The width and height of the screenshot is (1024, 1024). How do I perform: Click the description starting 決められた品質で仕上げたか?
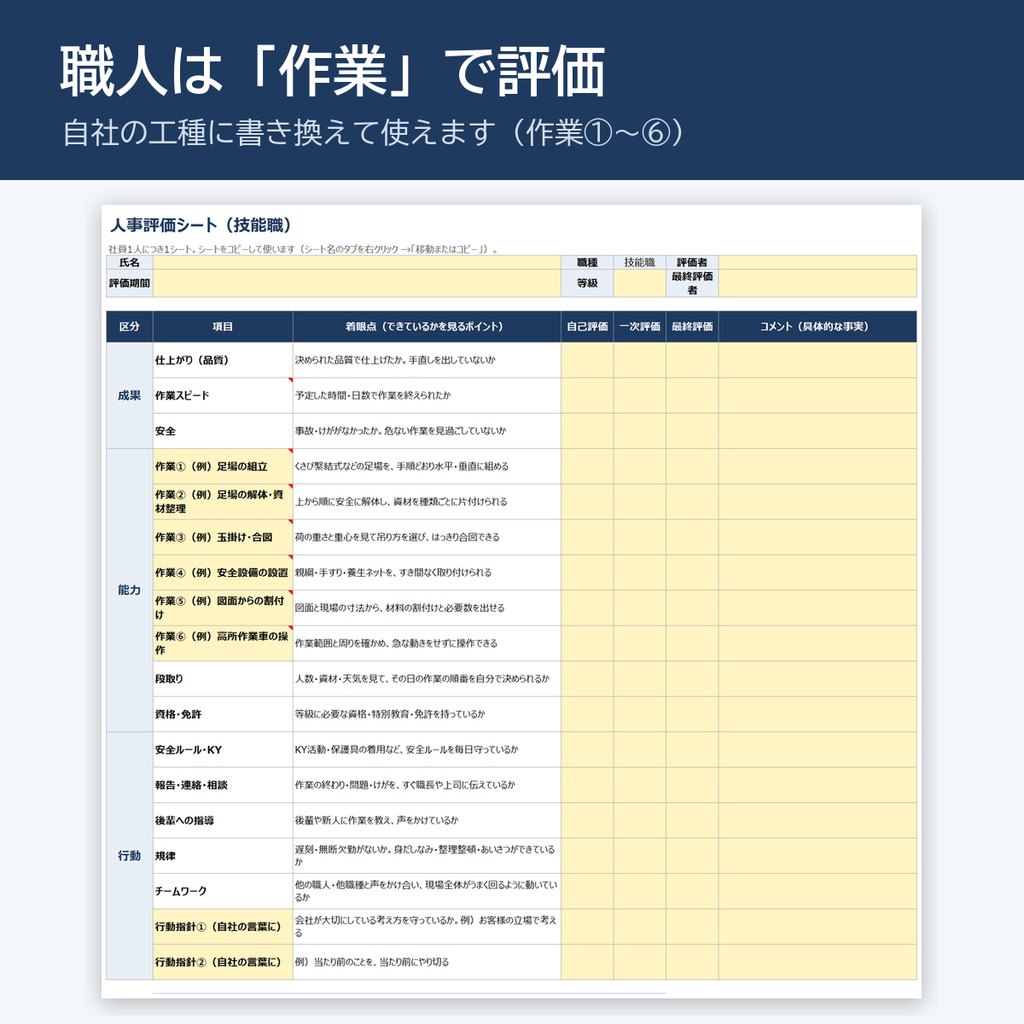click(x=426, y=360)
